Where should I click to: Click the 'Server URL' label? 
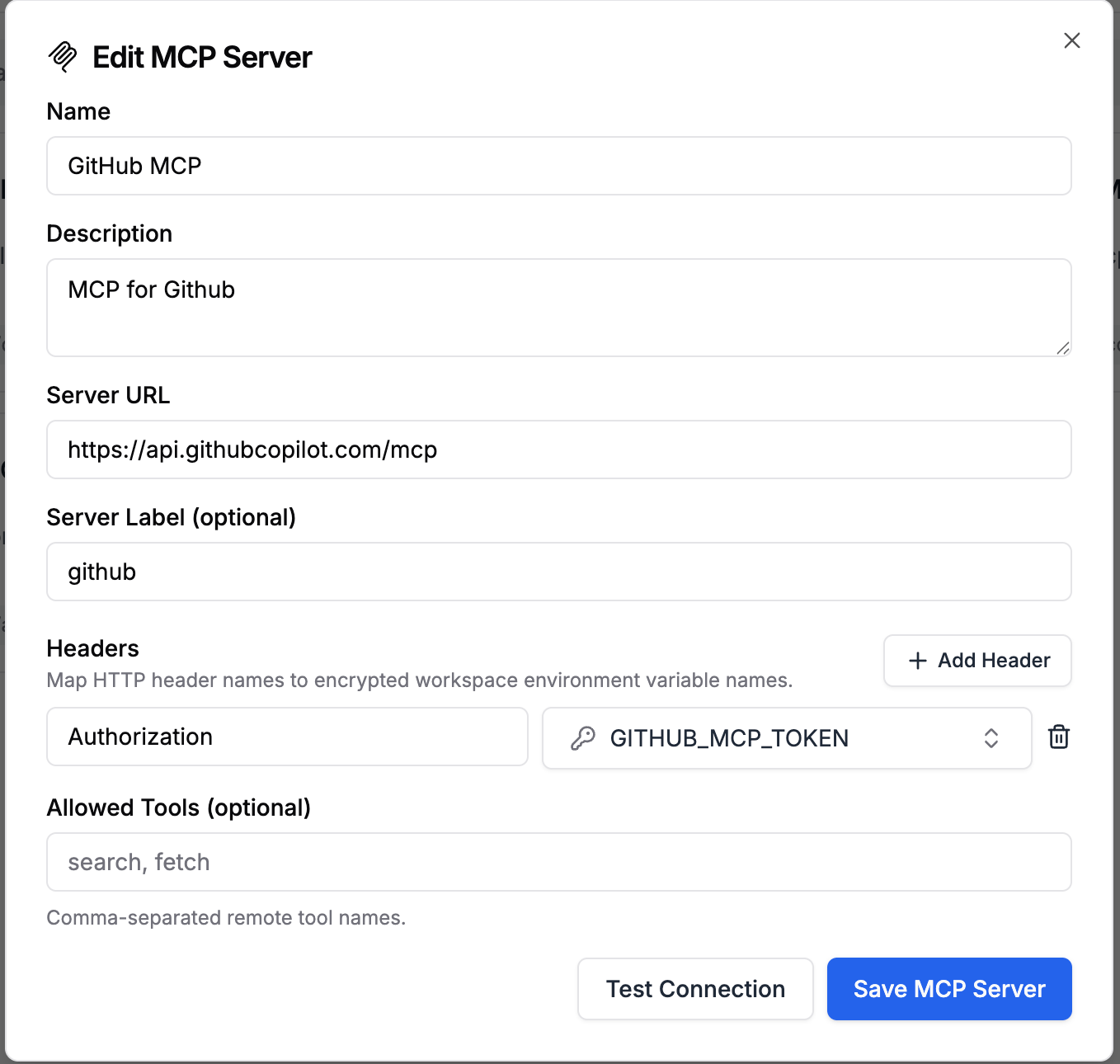tap(108, 395)
